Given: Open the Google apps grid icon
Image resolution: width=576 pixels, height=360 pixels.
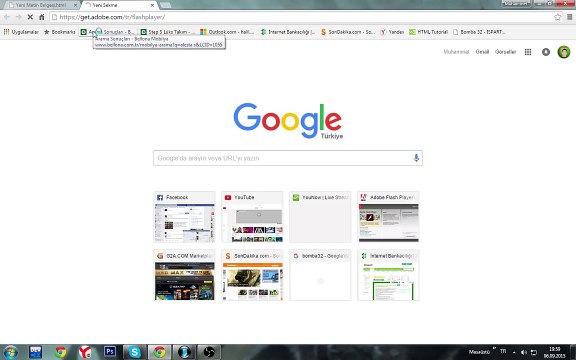Looking at the screenshot, I should tap(528, 52).
